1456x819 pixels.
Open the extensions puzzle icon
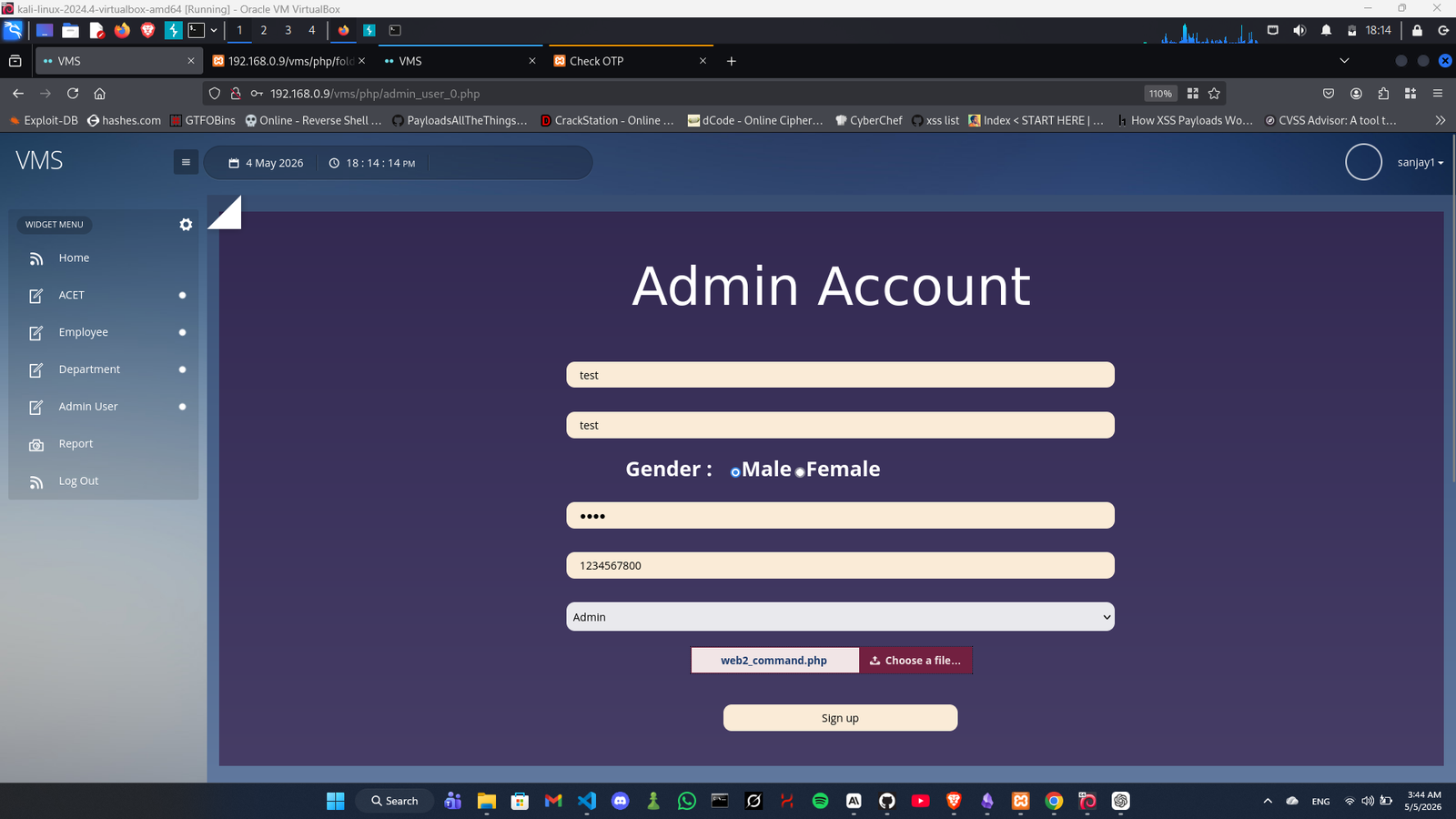pyautogui.click(x=1383, y=93)
